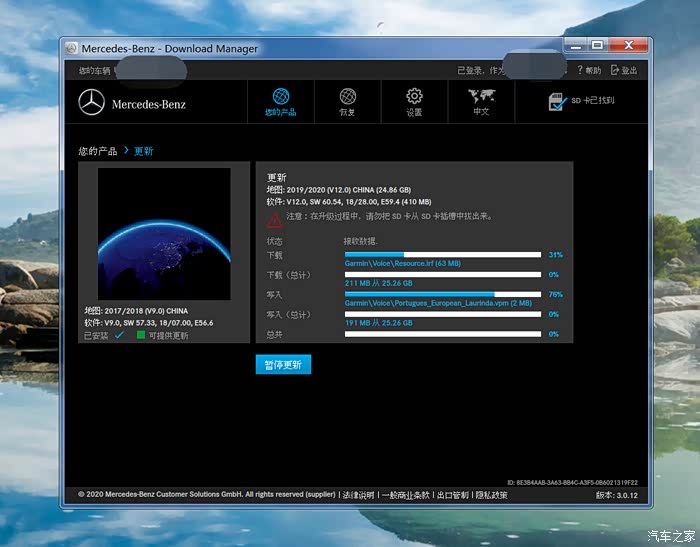Open the 出口管制 footer link
The width and height of the screenshot is (700, 547).
[452, 495]
